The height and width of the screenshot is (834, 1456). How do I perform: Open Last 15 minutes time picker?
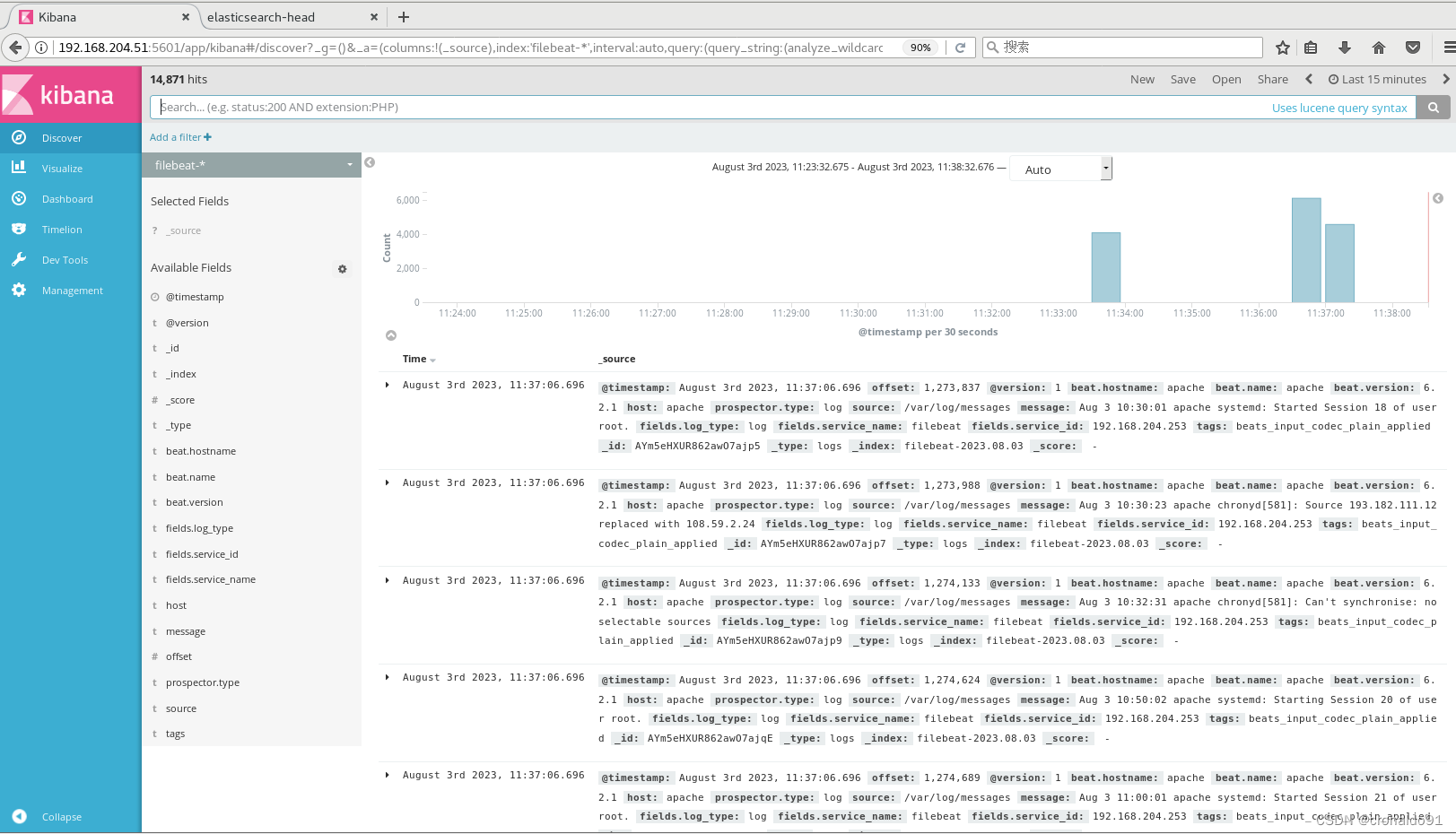[x=1377, y=79]
